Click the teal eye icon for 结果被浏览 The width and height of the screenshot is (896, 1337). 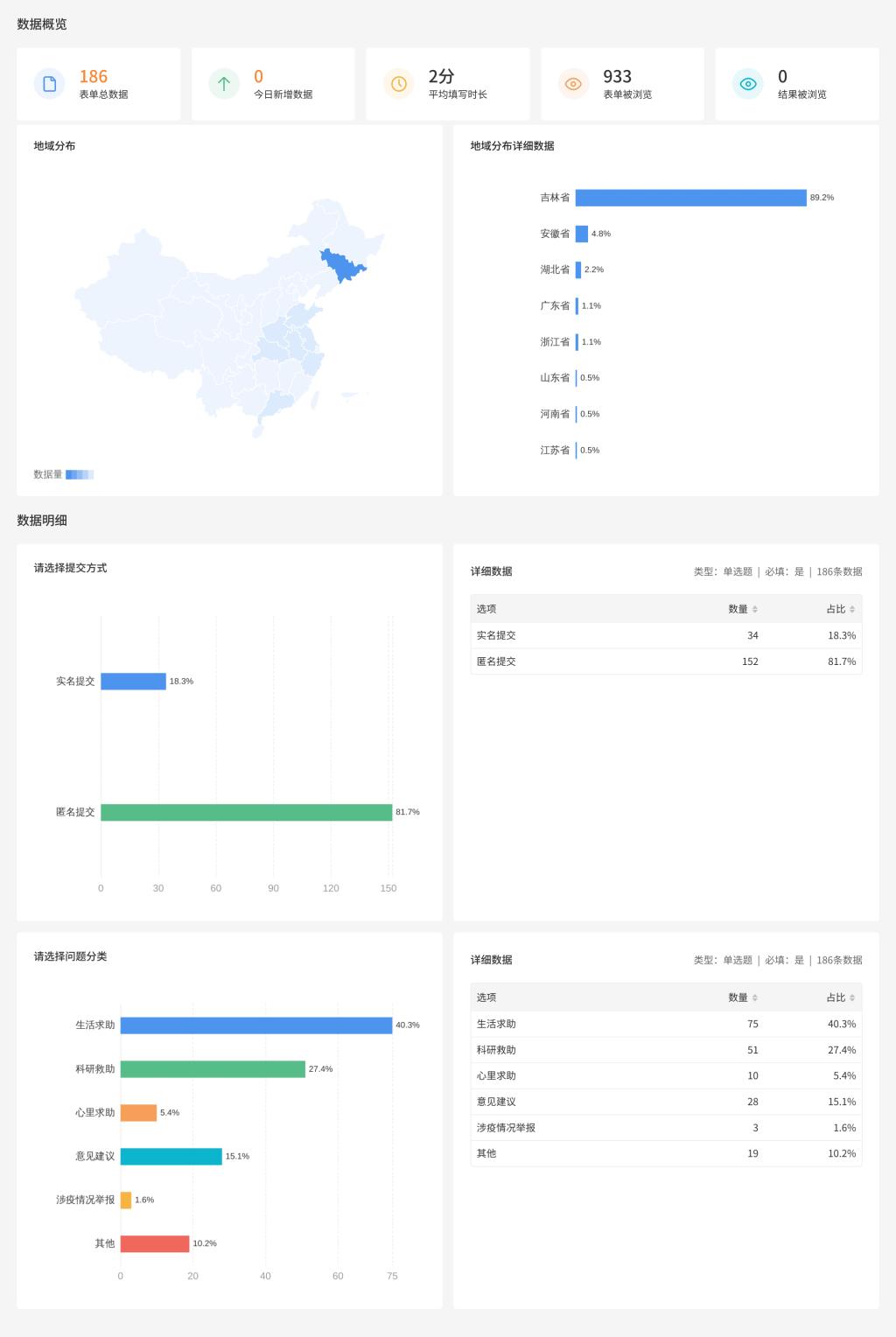748,84
